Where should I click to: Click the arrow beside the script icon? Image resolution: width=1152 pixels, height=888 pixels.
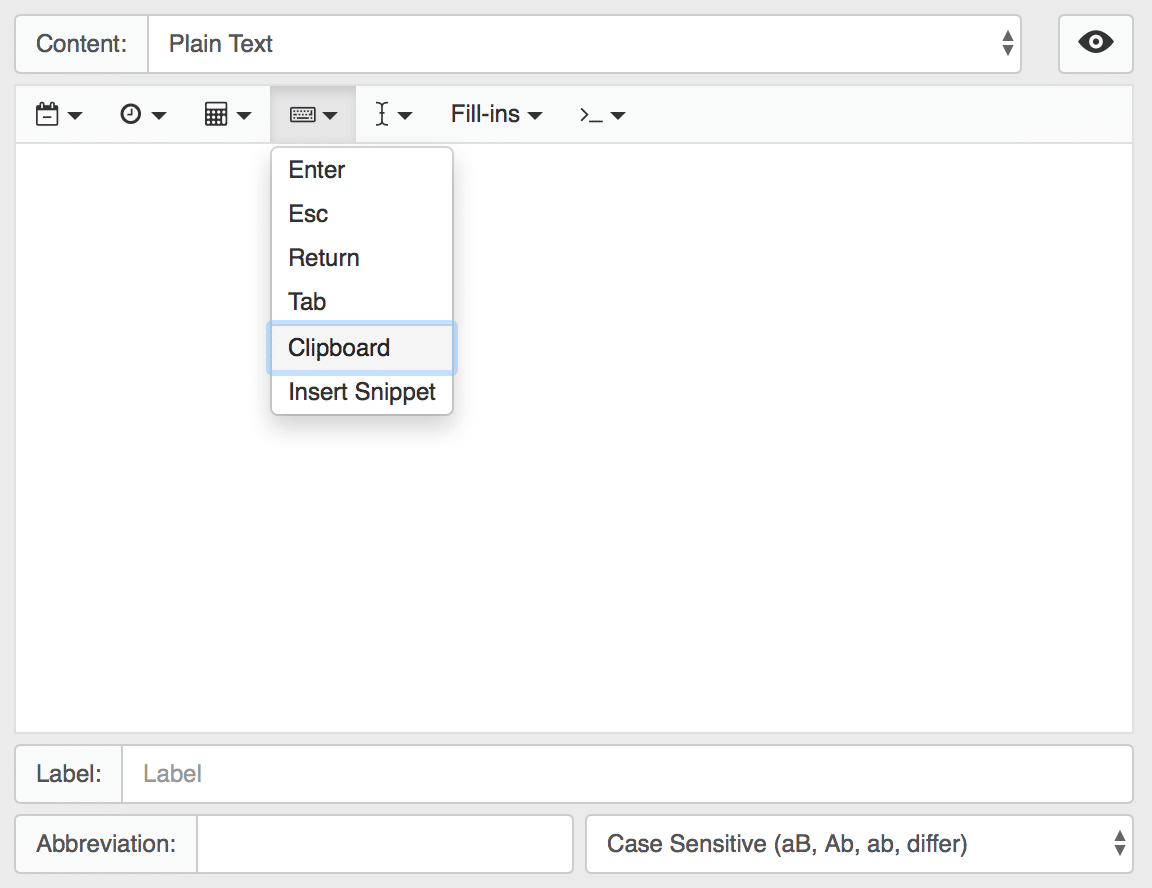(x=618, y=115)
